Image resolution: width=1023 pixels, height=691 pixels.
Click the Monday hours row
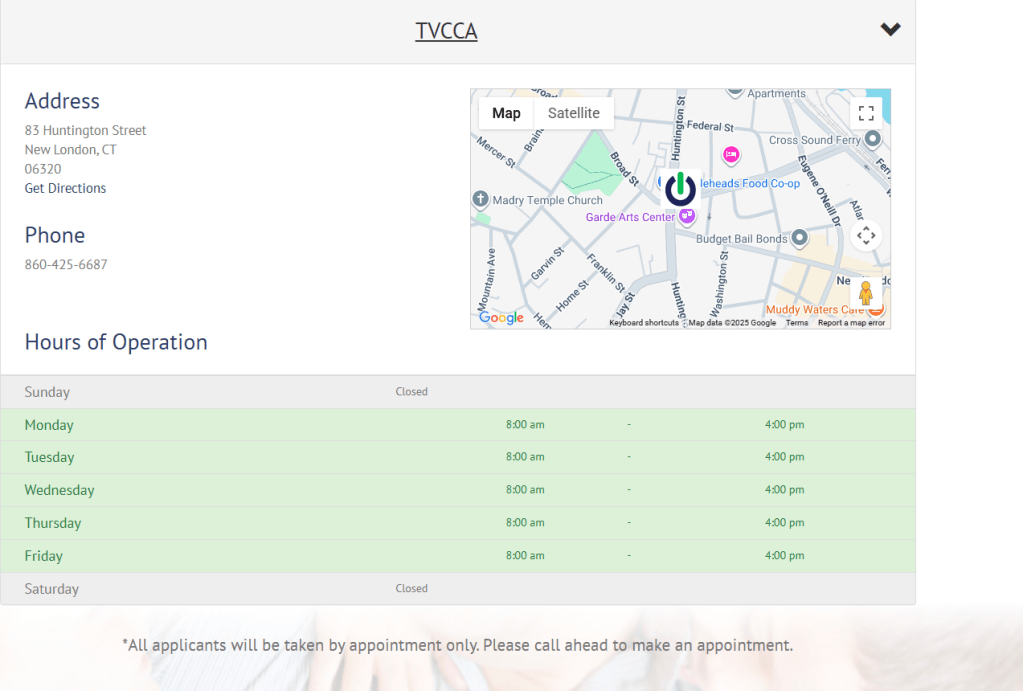coord(457,425)
